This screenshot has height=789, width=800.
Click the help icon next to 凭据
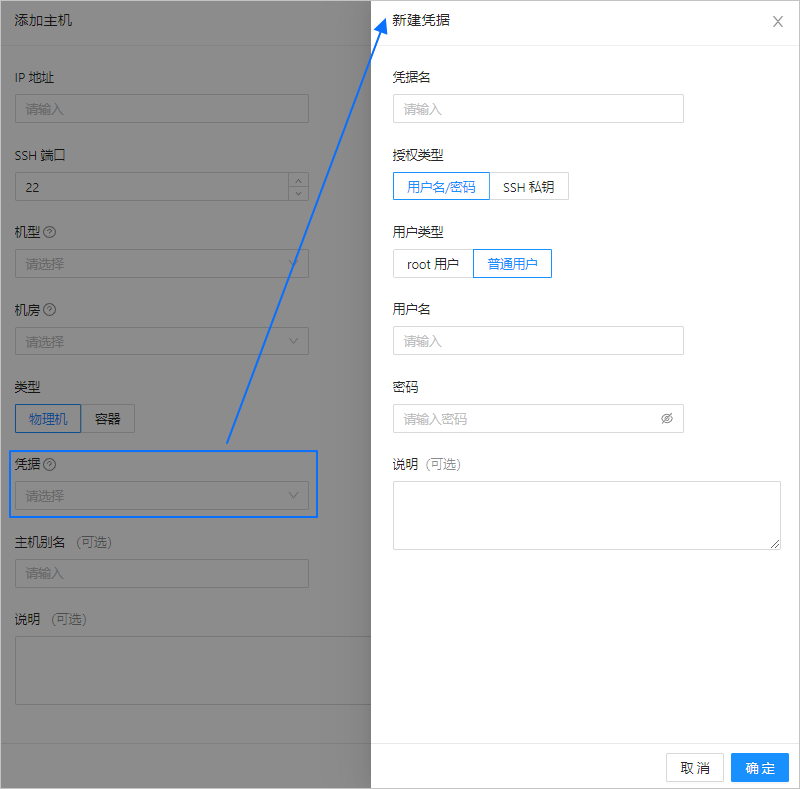pyautogui.click(x=49, y=464)
